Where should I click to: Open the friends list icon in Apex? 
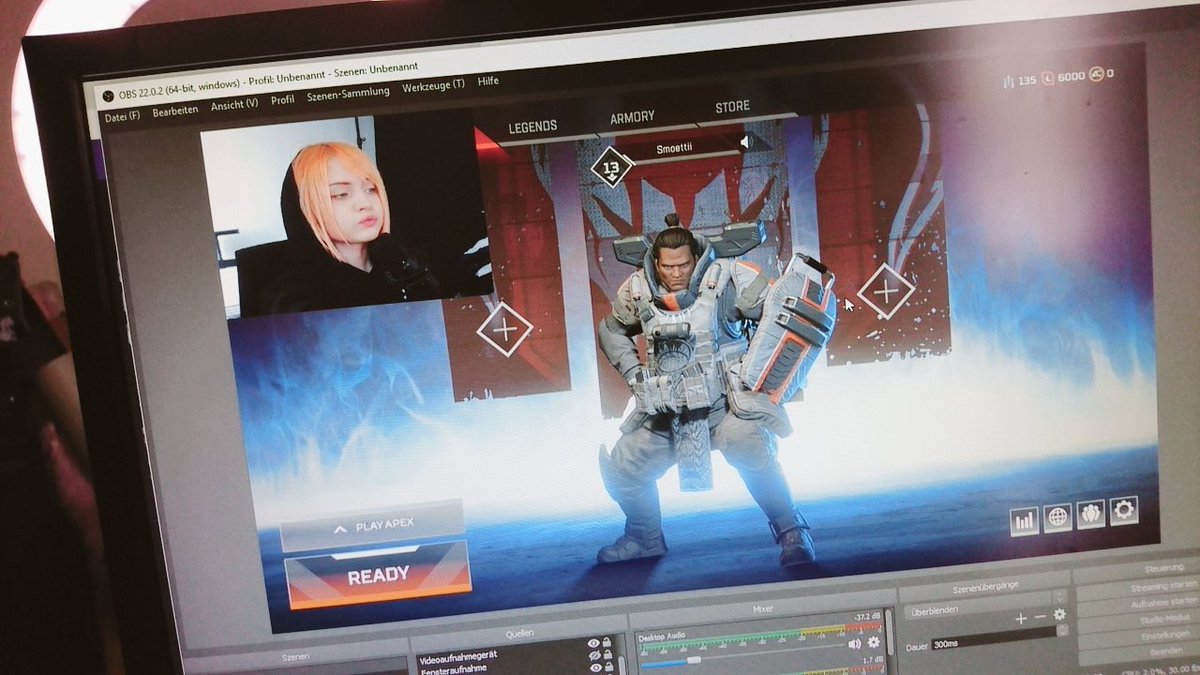(1091, 513)
